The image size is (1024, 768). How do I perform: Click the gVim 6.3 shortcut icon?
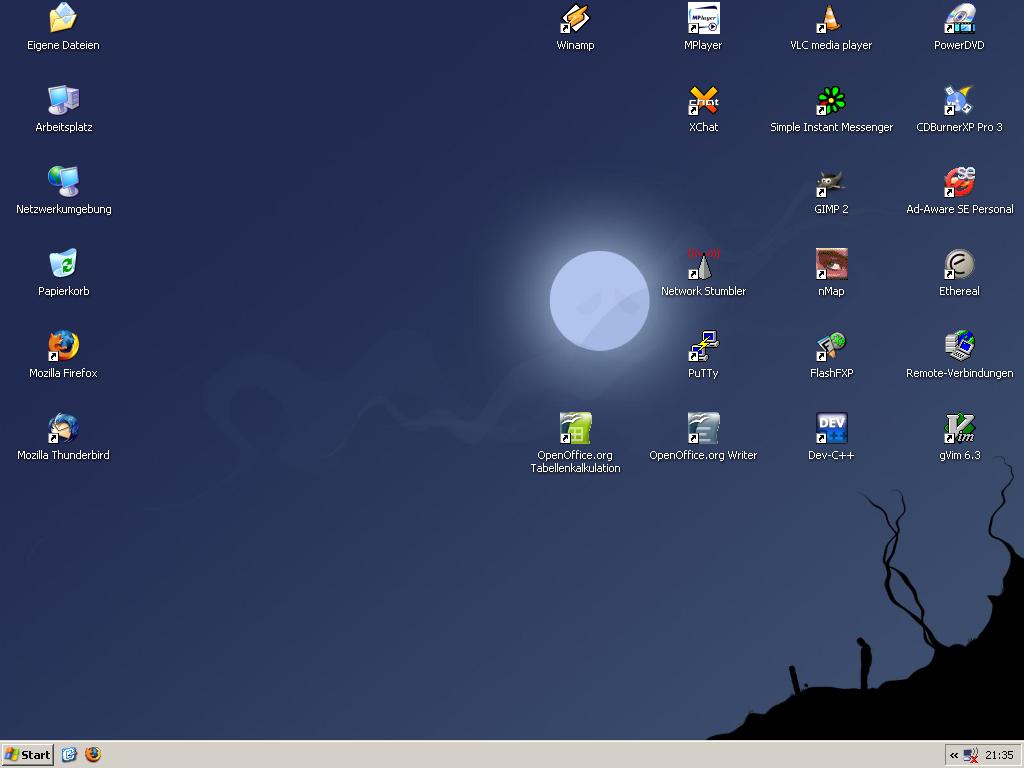click(x=959, y=428)
